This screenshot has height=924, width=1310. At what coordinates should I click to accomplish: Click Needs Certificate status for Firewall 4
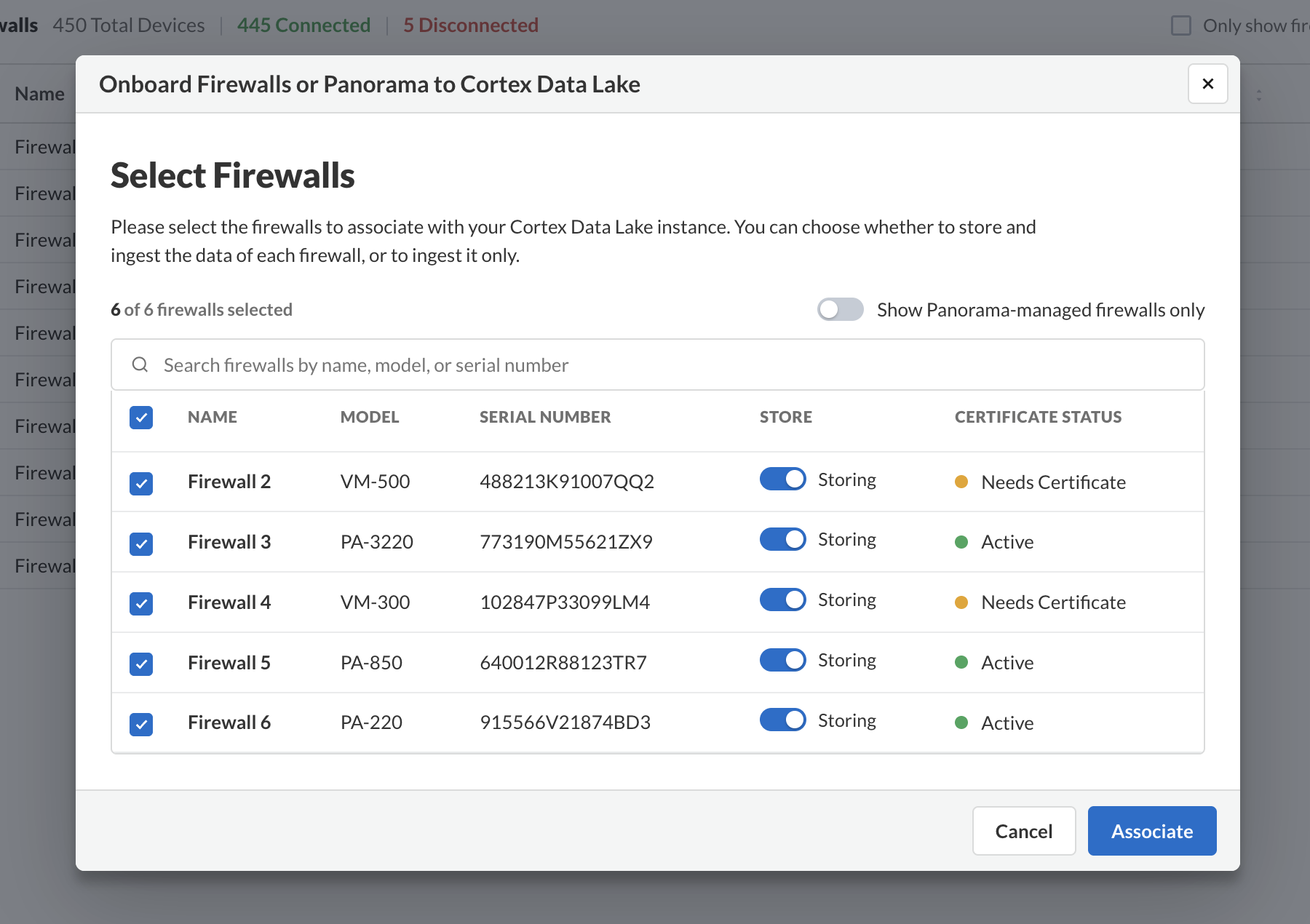[x=1040, y=602]
